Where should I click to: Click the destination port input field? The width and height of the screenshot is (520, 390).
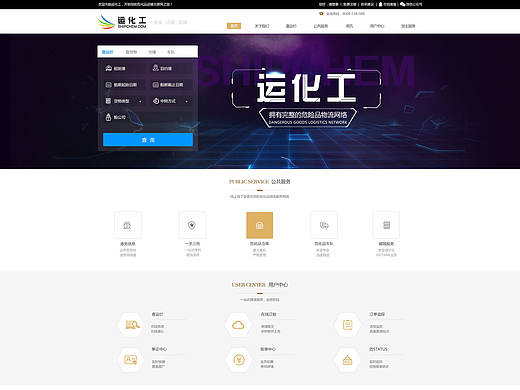(x=171, y=68)
